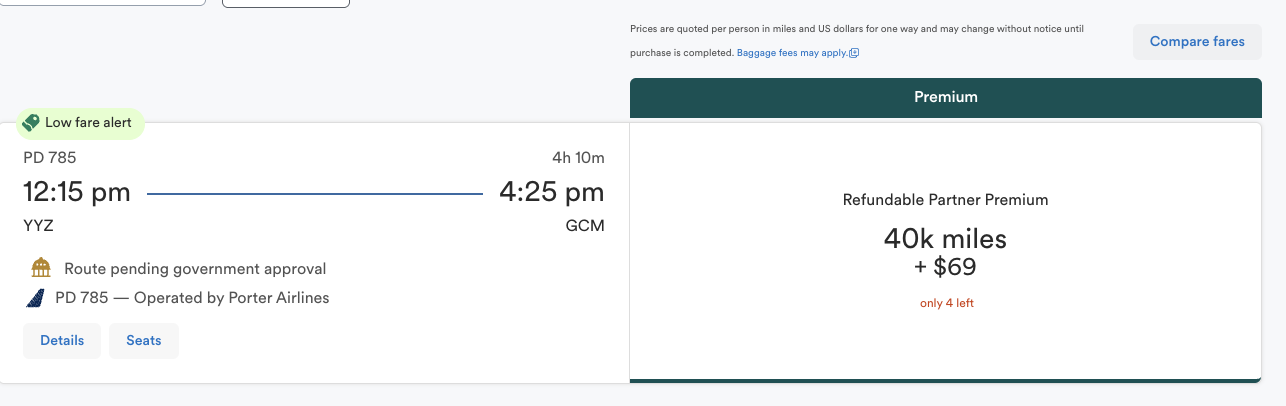Click the Operated by Porter Airlines text

pos(192,298)
